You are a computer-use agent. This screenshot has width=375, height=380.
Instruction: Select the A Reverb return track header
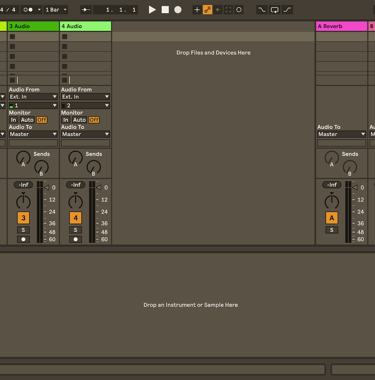[x=342, y=26]
